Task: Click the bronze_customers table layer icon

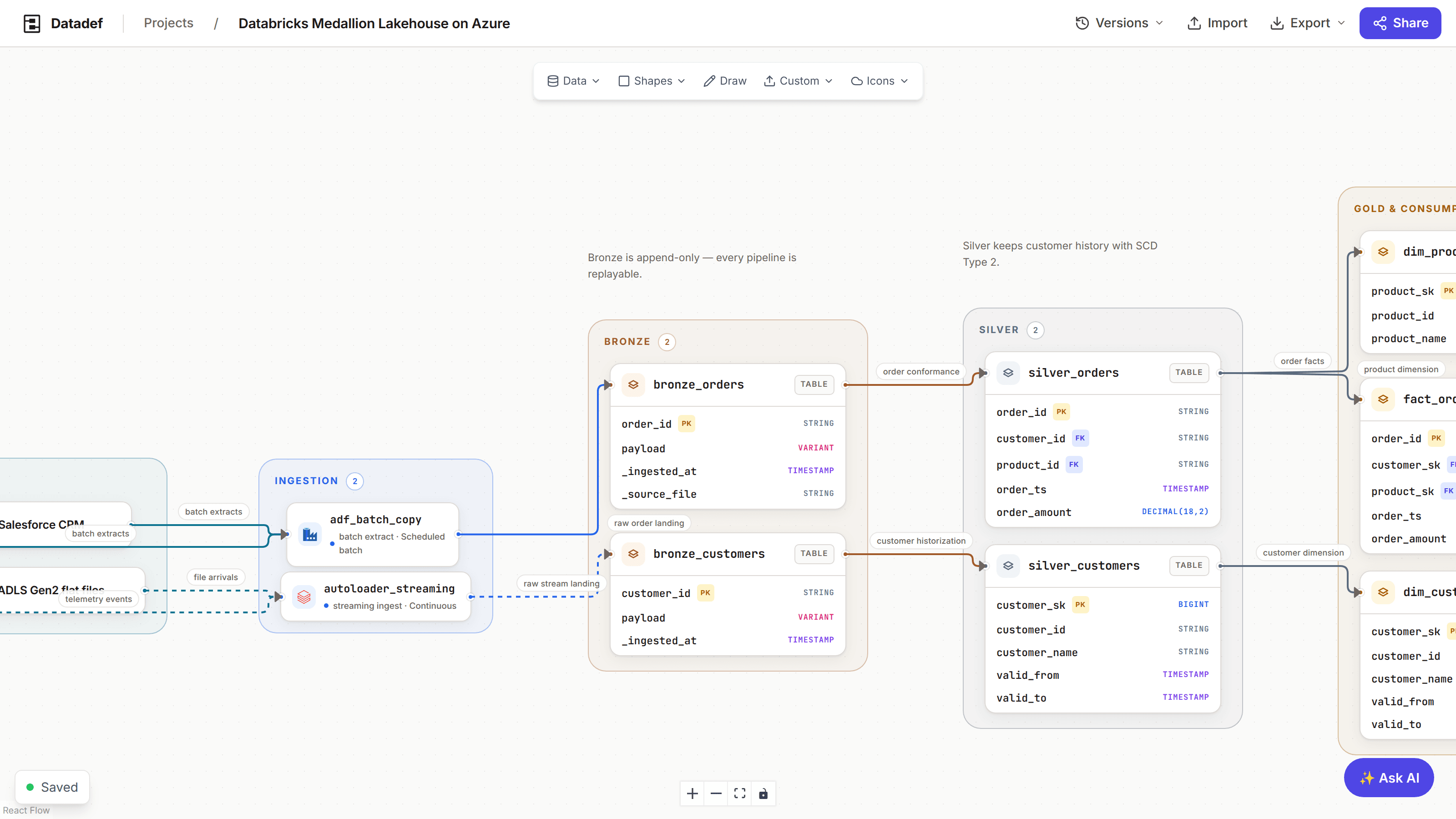Action: tap(633, 554)
